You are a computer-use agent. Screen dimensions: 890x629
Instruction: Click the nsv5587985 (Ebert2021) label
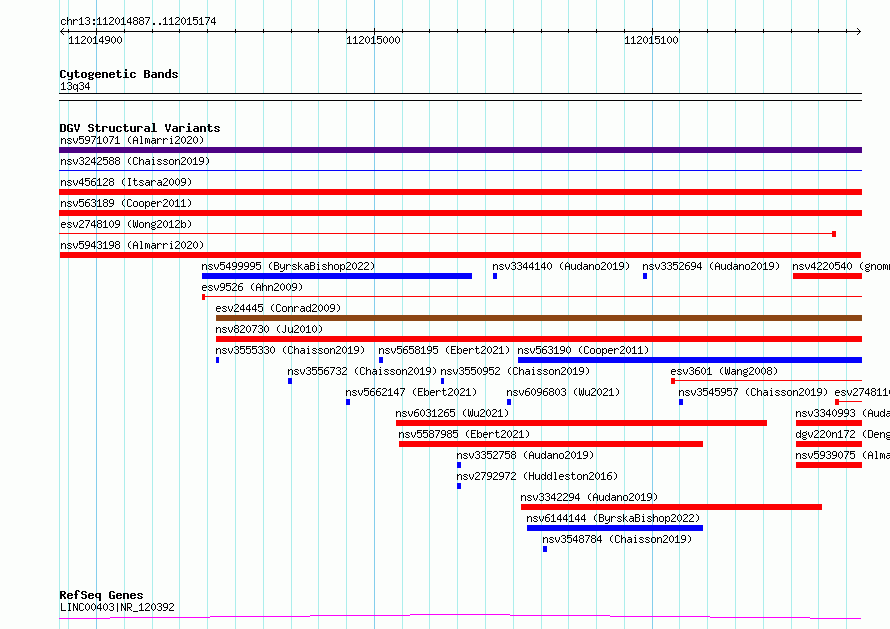[x=464, y=434]
